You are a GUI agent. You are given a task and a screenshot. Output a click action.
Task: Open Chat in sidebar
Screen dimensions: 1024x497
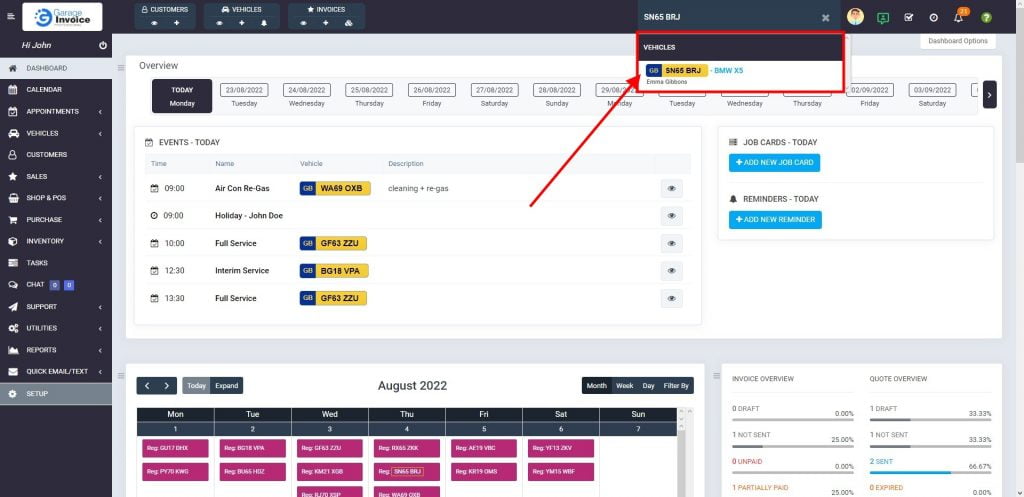pos(56,285)
